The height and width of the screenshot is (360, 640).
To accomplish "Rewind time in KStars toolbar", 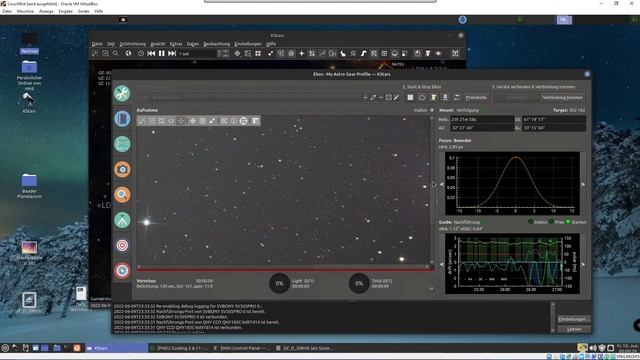I will coord(151,53).
